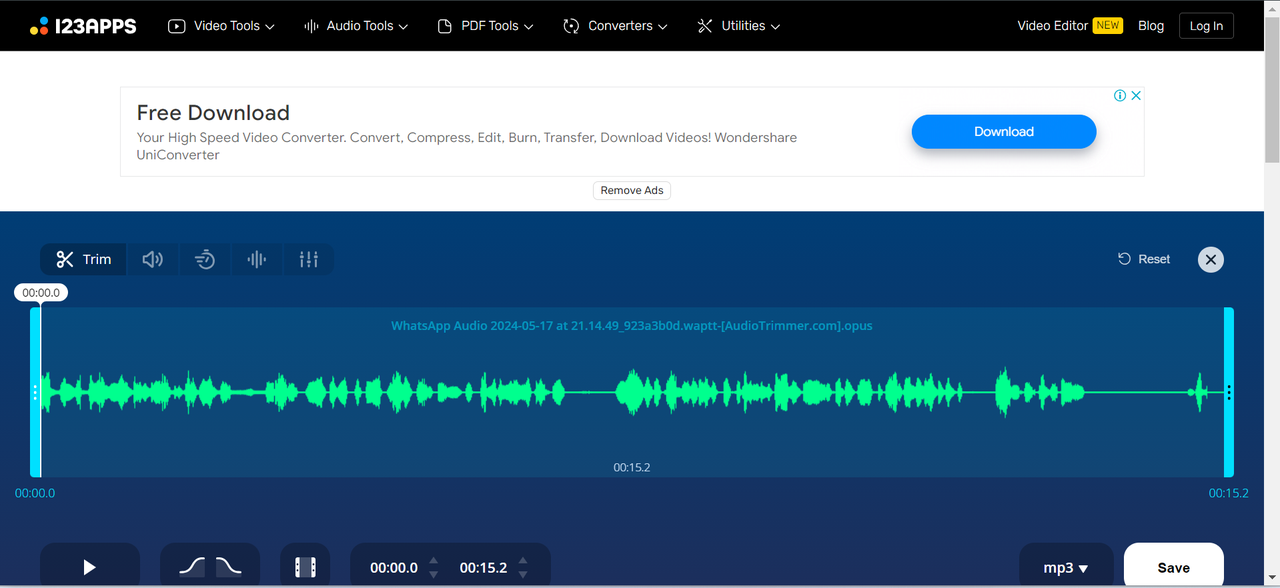
Task: Open the Utilities menu
Action: pos(738,26)
